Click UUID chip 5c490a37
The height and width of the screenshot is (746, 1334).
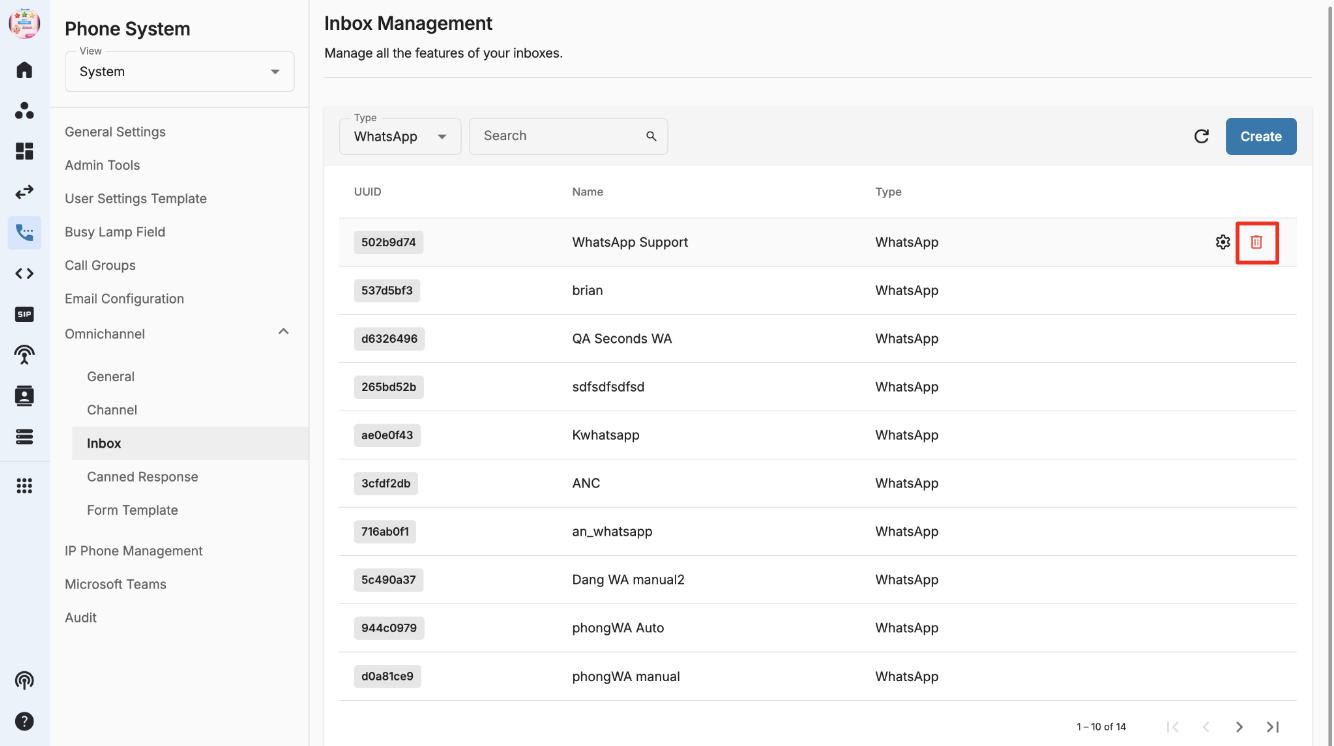[x=389, y=580]
